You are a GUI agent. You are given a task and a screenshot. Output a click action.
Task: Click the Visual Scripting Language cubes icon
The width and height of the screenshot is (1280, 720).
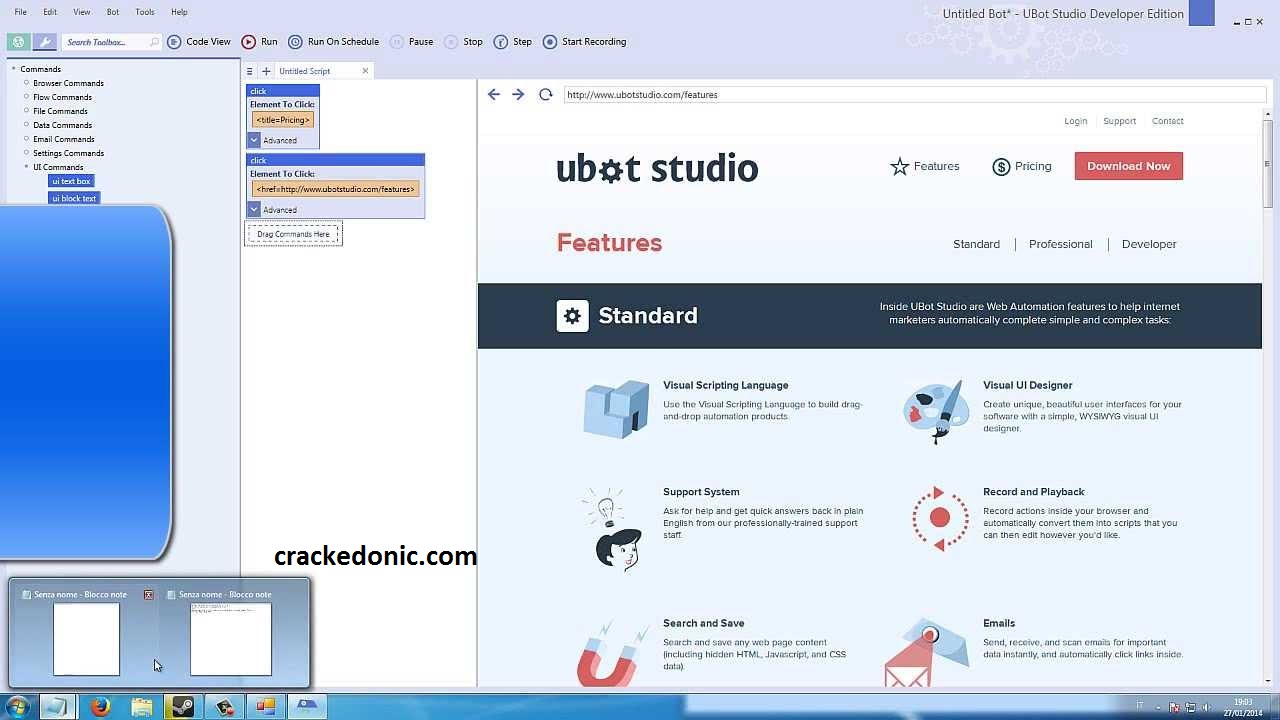[x=616, y=408]
